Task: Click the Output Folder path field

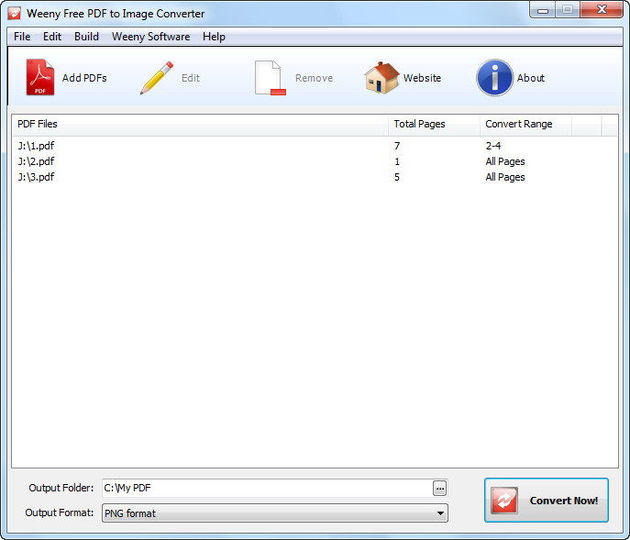Action: [265, 488]
